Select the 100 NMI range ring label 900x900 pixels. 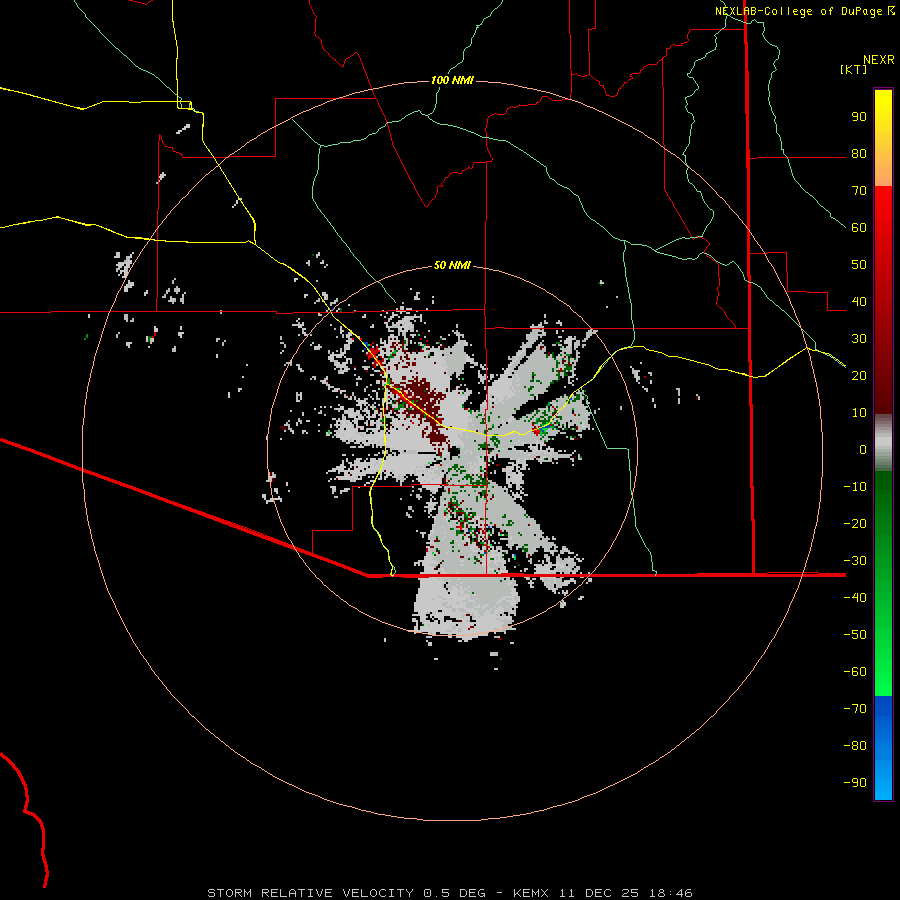click(452, 80)
